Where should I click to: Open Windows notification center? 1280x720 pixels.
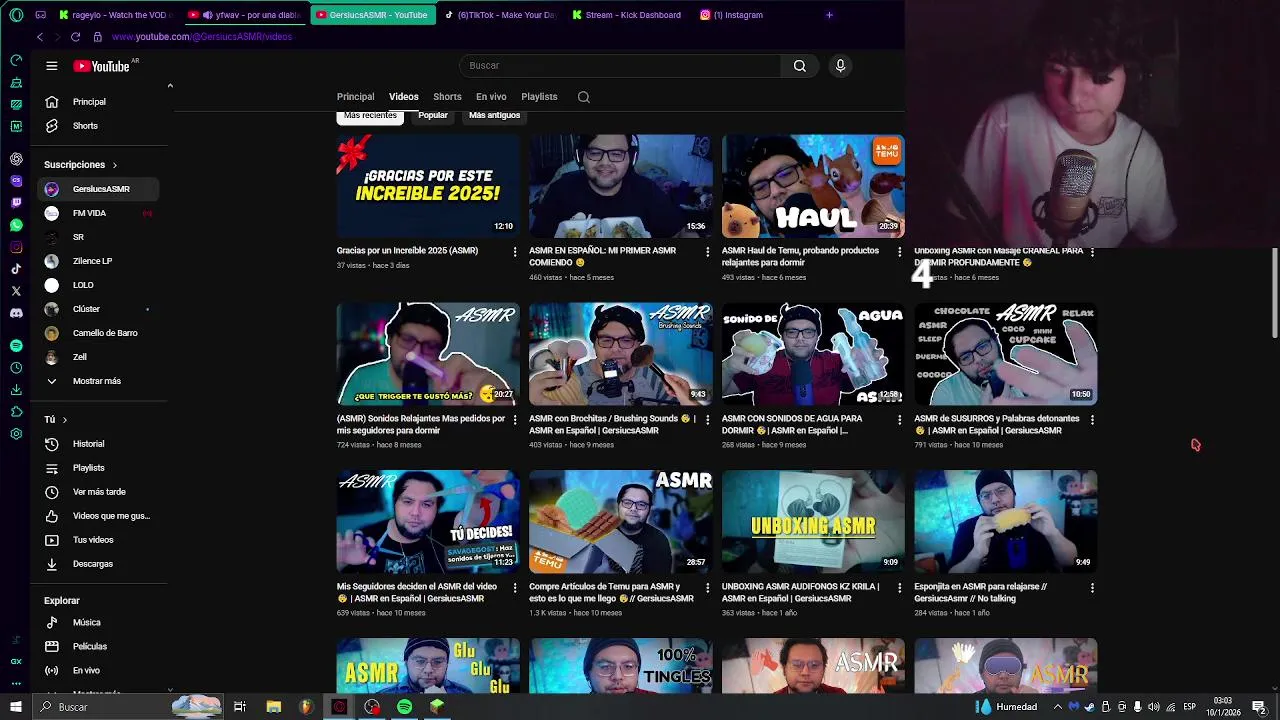[1259, 707]
